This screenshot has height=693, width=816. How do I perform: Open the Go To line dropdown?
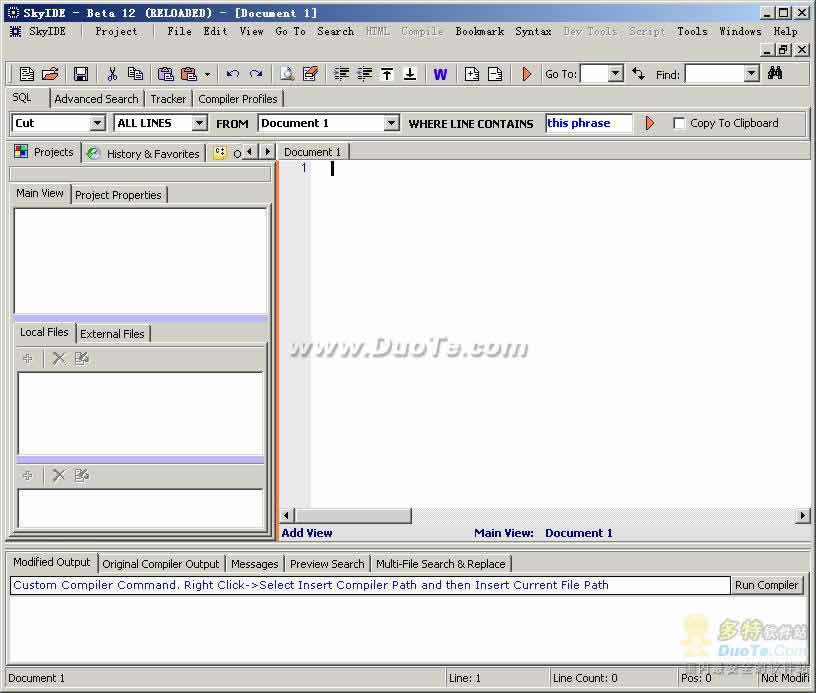(615, 73)
